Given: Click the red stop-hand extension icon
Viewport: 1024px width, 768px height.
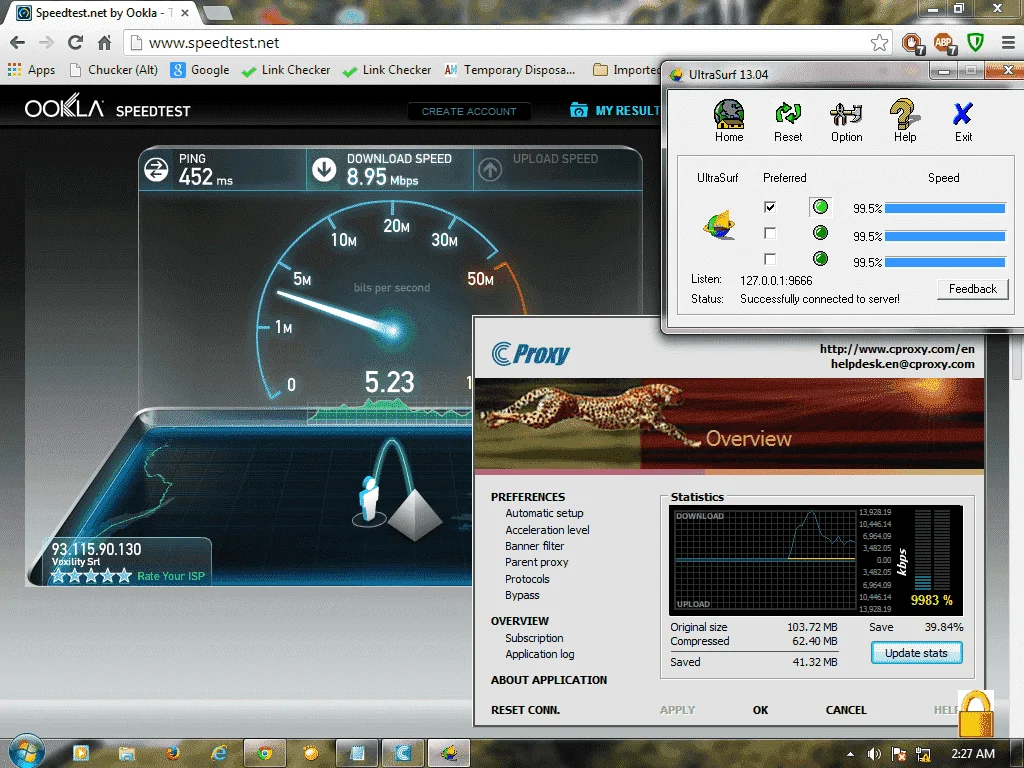Looking at the screenshot, I should pyautogui.click(x=912, y=43).
